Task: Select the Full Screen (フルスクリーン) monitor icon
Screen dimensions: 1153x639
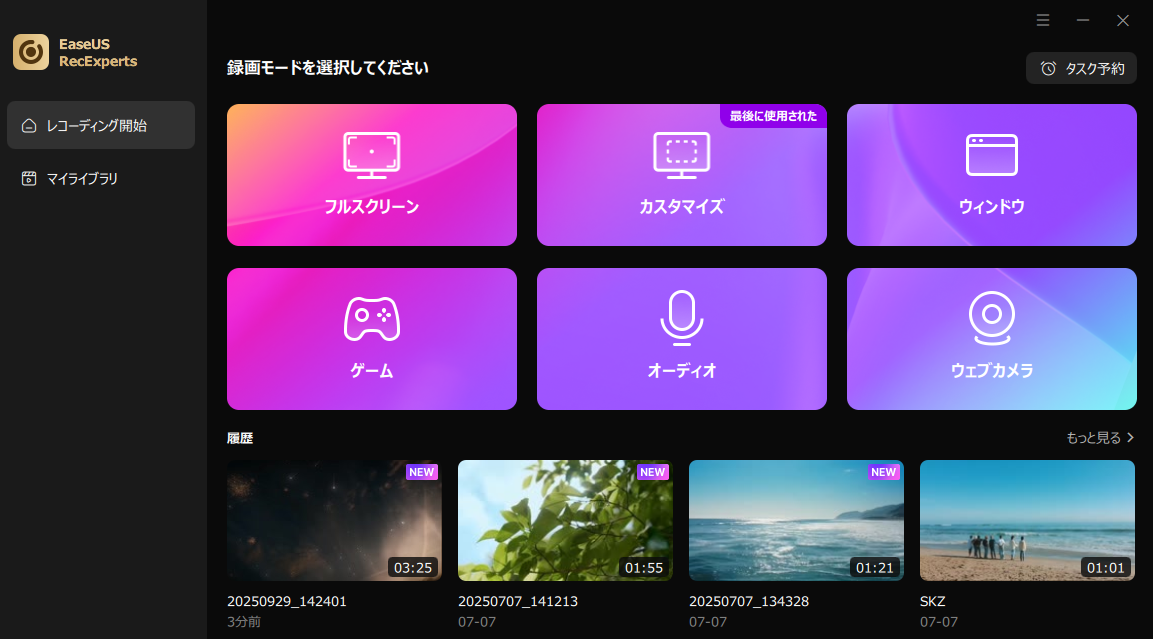Action: 371,155
